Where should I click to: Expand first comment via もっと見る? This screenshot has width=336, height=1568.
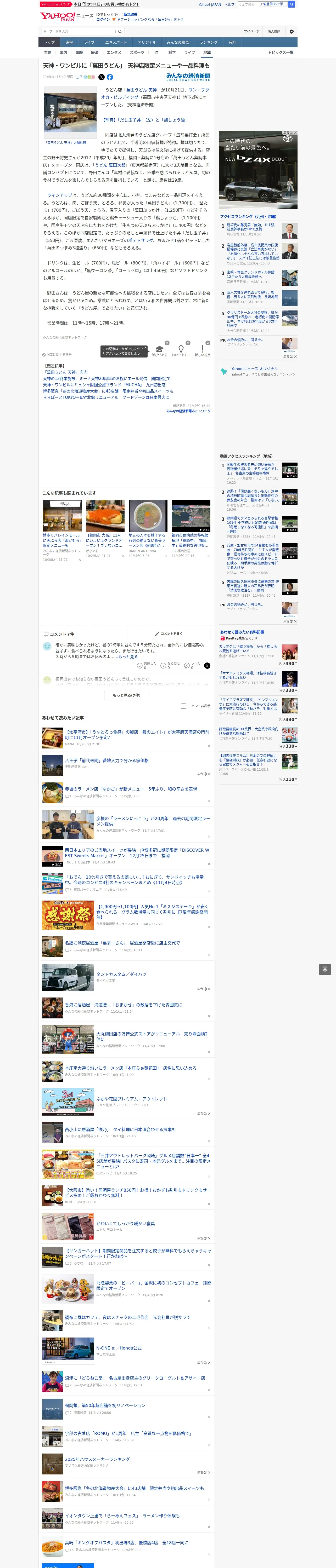tap(128, 657)
